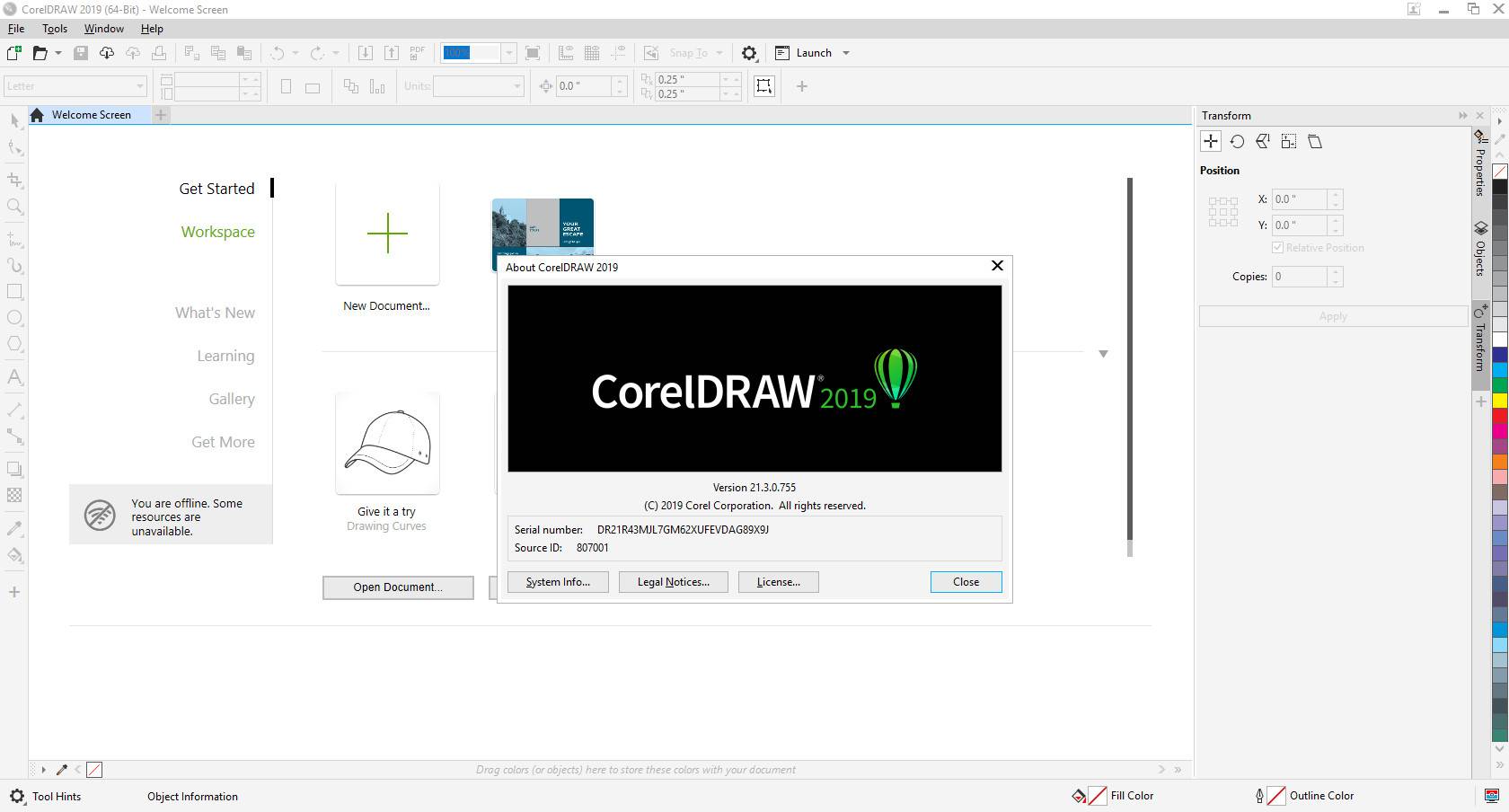Pick the yellow swatch in the color palette
The image size is (1509, 812).
pyautogui.click(x=1500, y=401)
